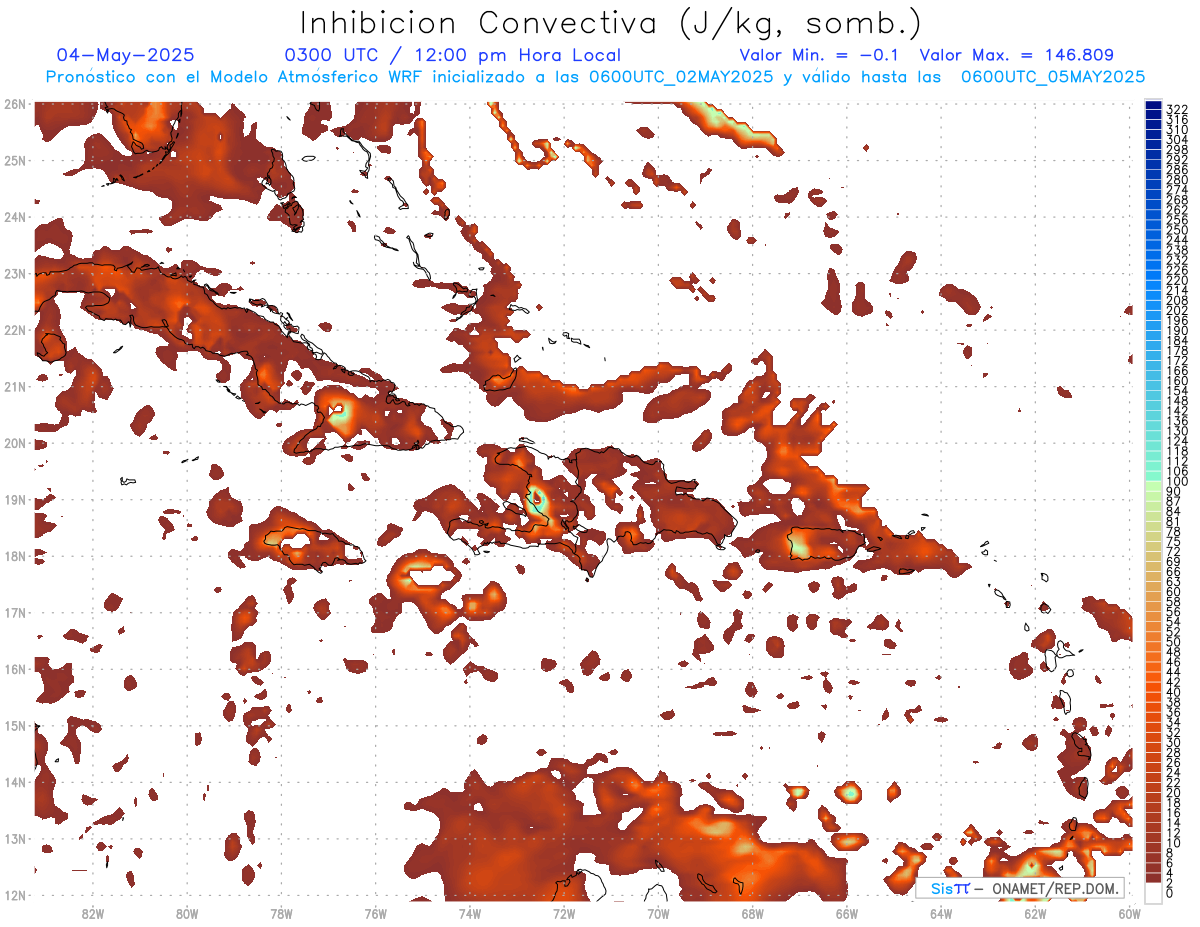
Task: Click the 15N latitude label
Action: coord(14,725)
